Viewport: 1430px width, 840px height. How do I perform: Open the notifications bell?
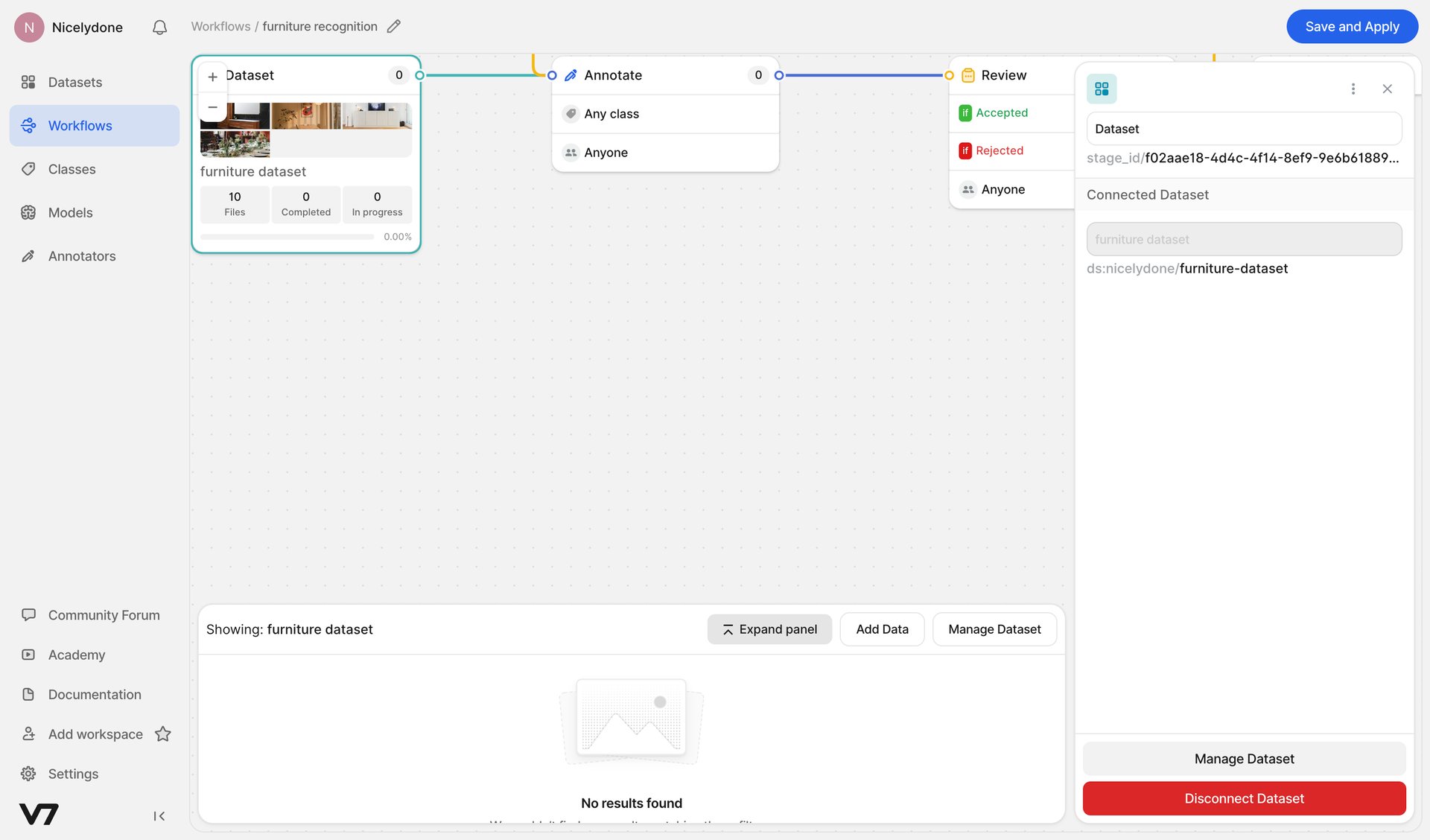(159, 27)
